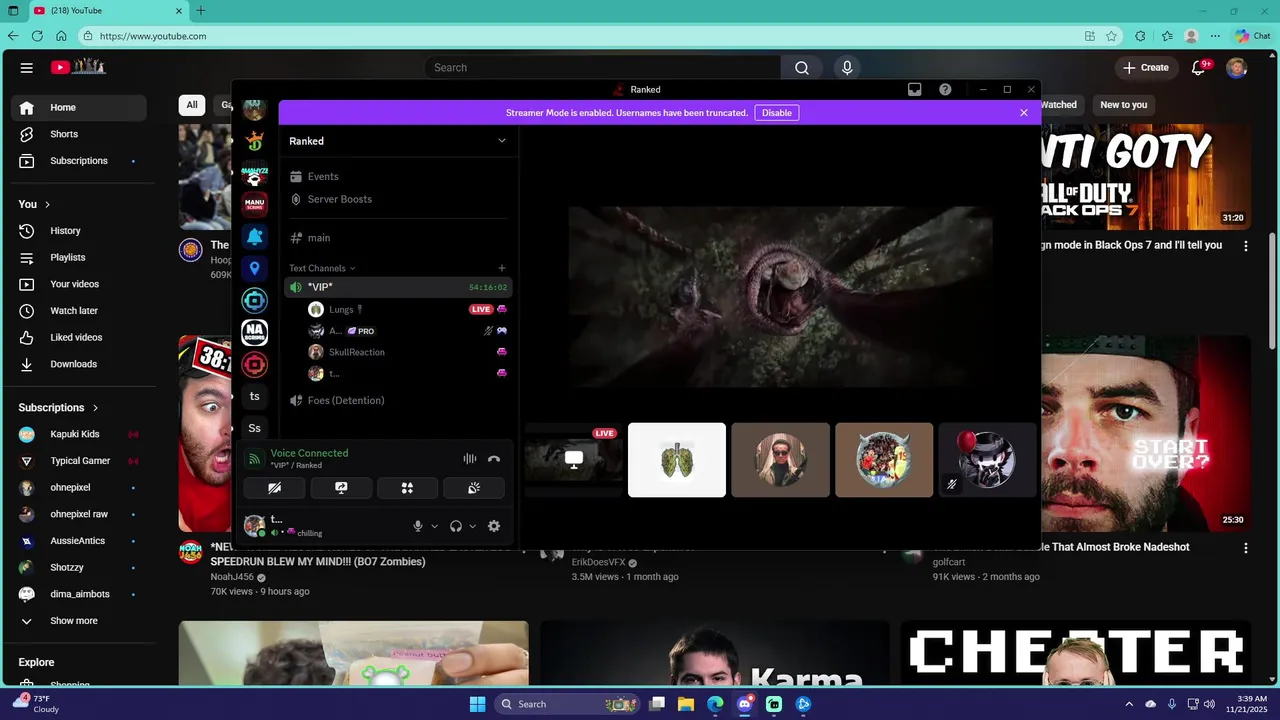The width and height of the screenshot is (1280, 720).
Task: Mute the microphone in Discord user panel
Action: tap(418, 526)
